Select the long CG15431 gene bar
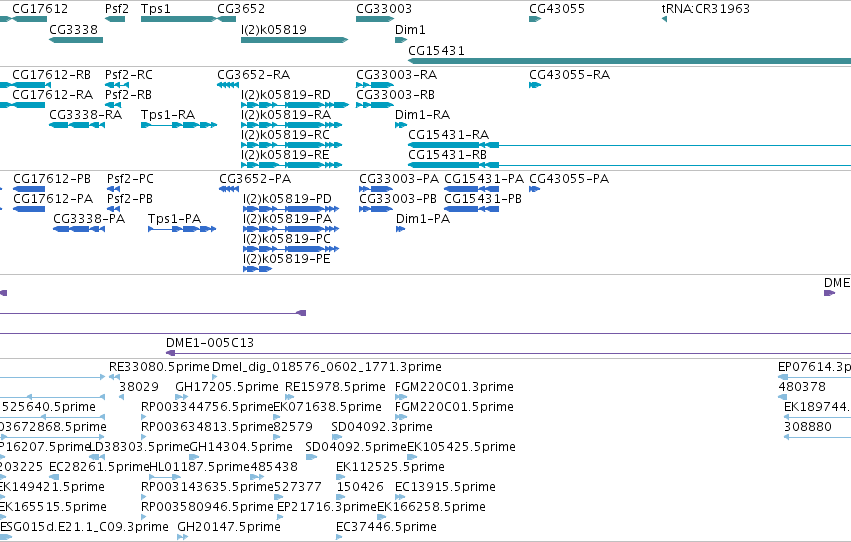 630,61
